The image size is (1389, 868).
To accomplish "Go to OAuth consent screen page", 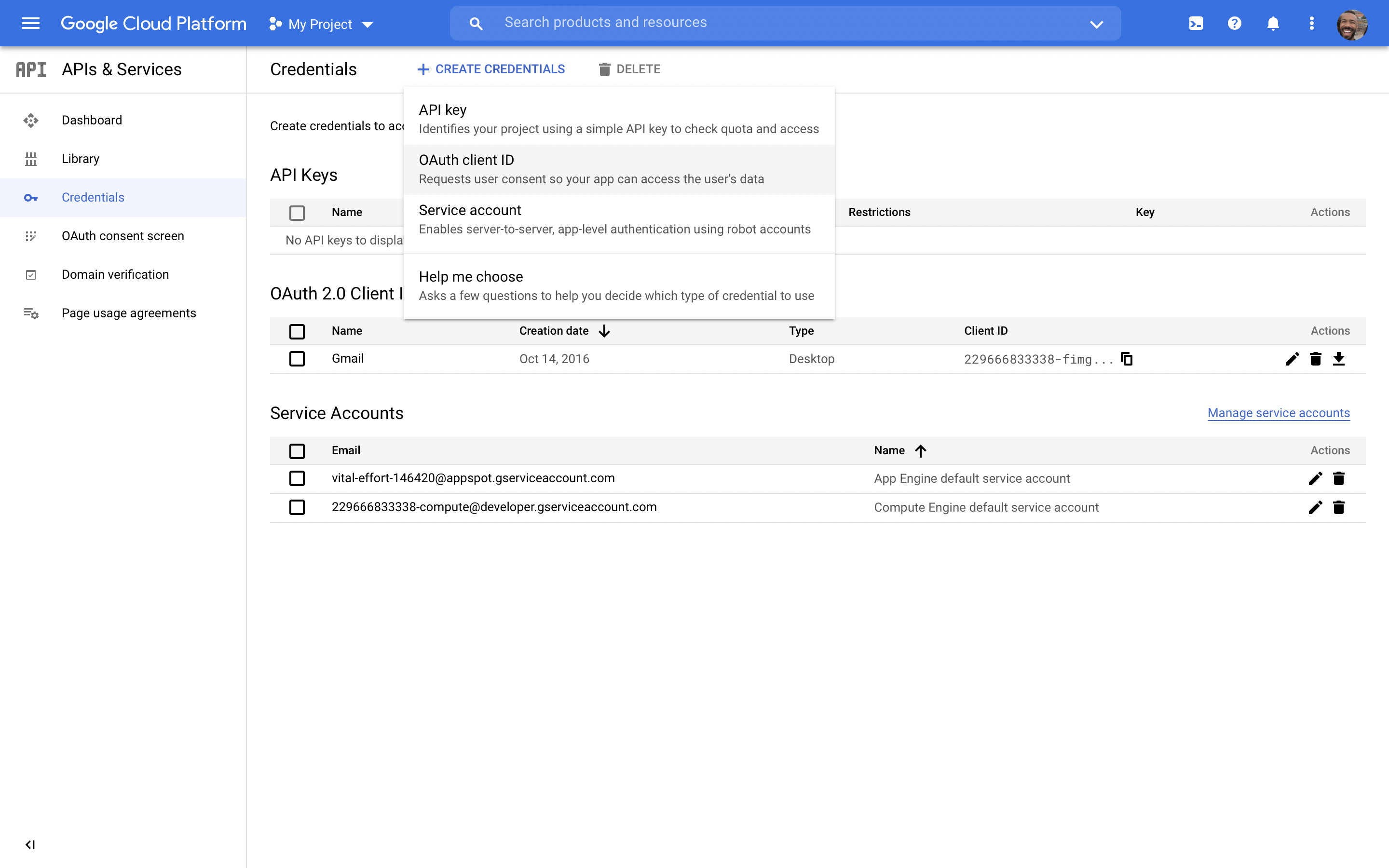I will pos(123,236).
